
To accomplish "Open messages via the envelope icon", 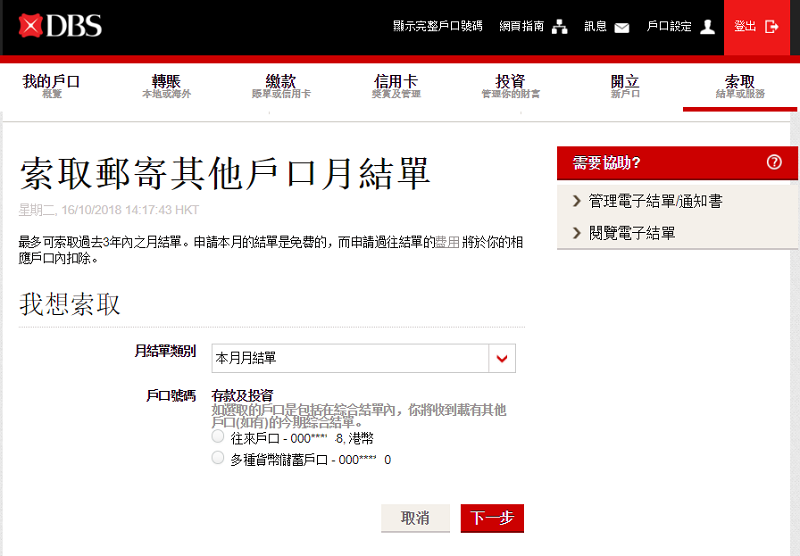I will [x=622, y=27].
